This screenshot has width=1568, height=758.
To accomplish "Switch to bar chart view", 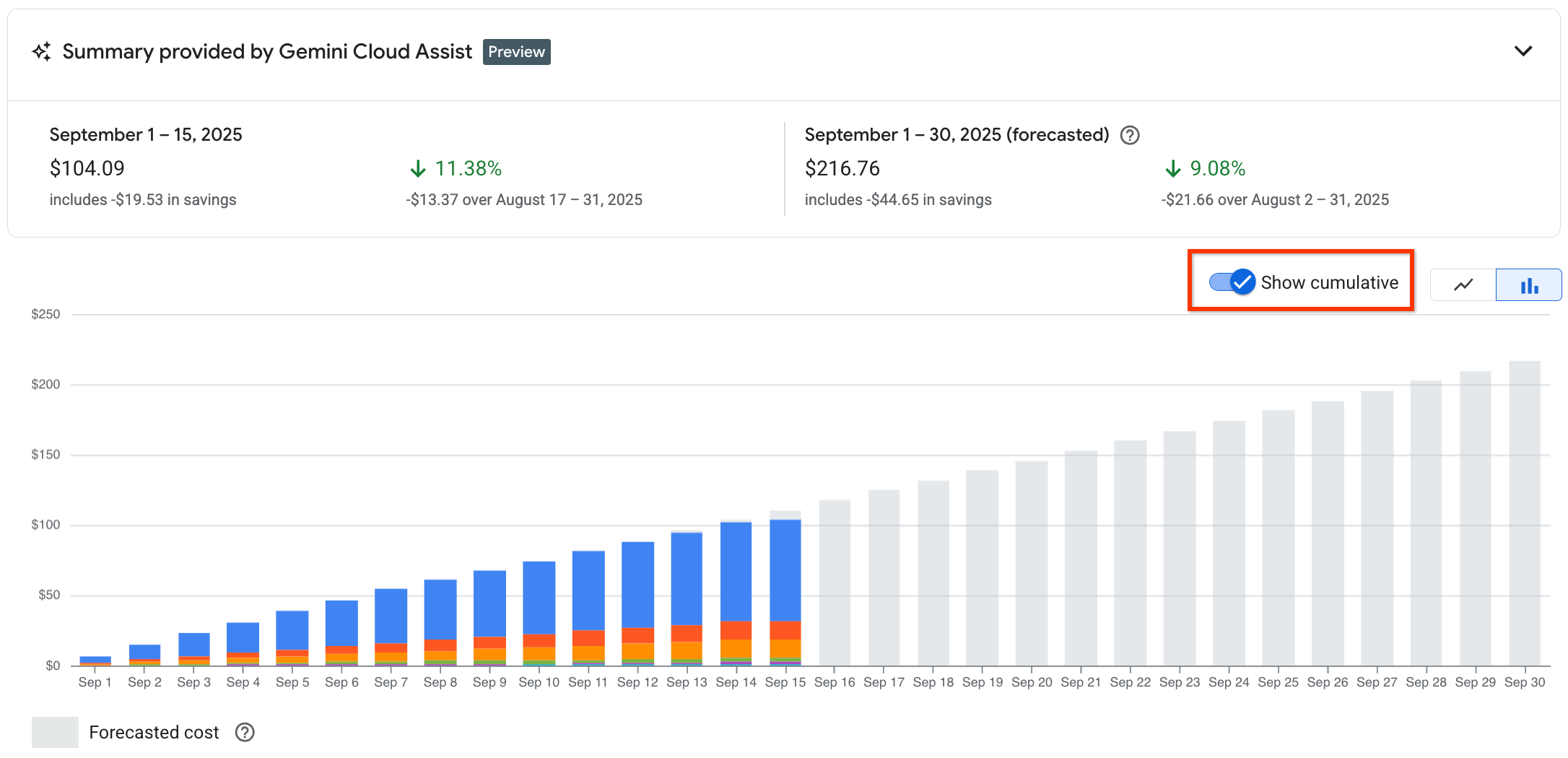I will (1528, 284).
